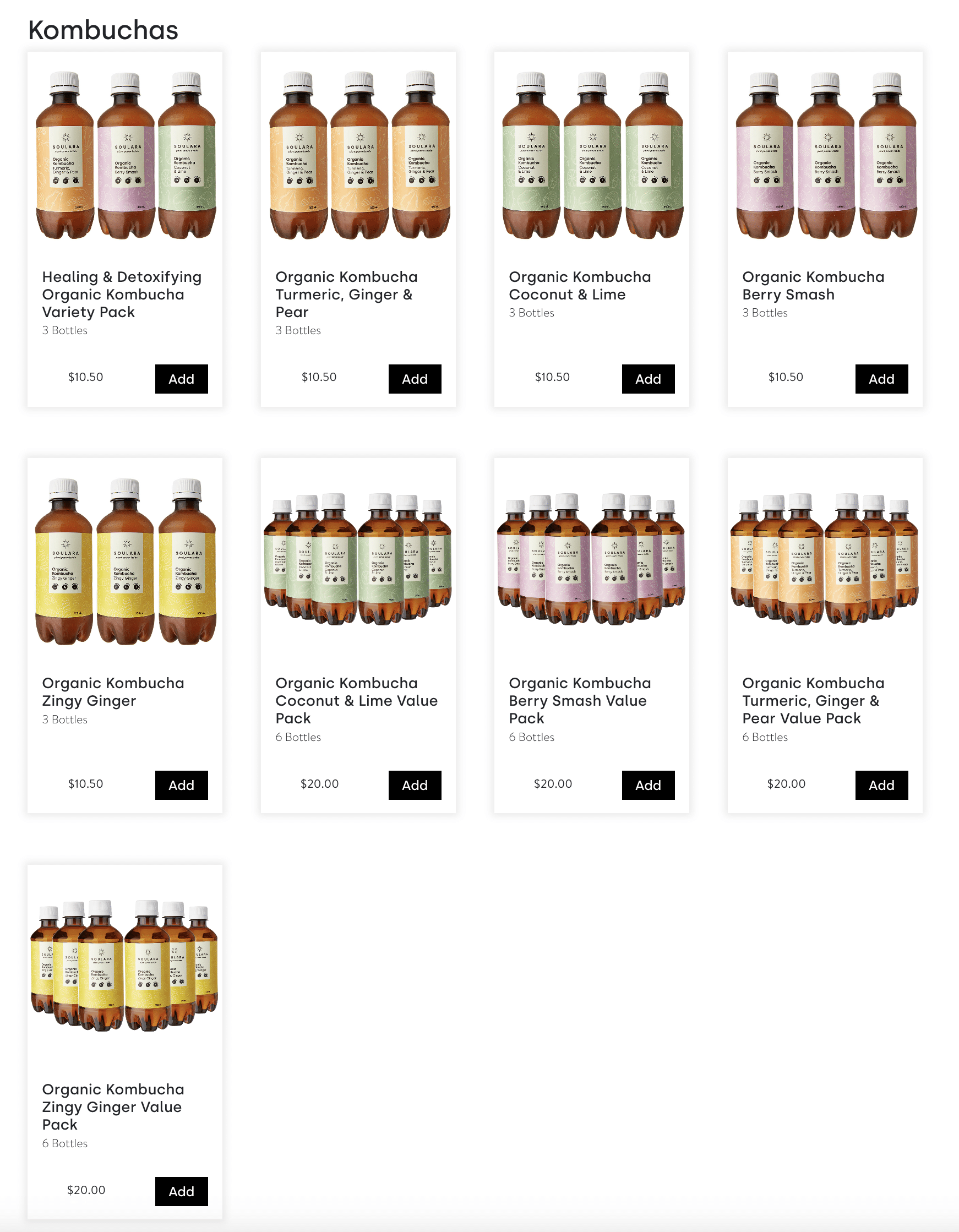Add Berry Smash Value Pack to cart
The height and width of the screenshot is (1232, 959).
coord(648,785)
